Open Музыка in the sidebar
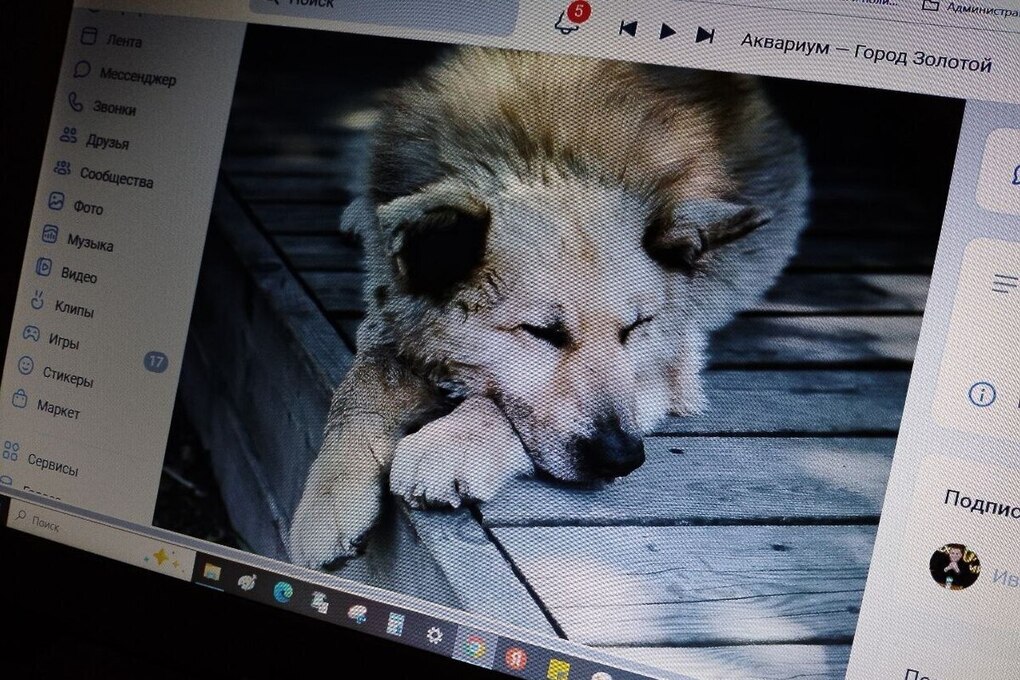 point(89,242)
